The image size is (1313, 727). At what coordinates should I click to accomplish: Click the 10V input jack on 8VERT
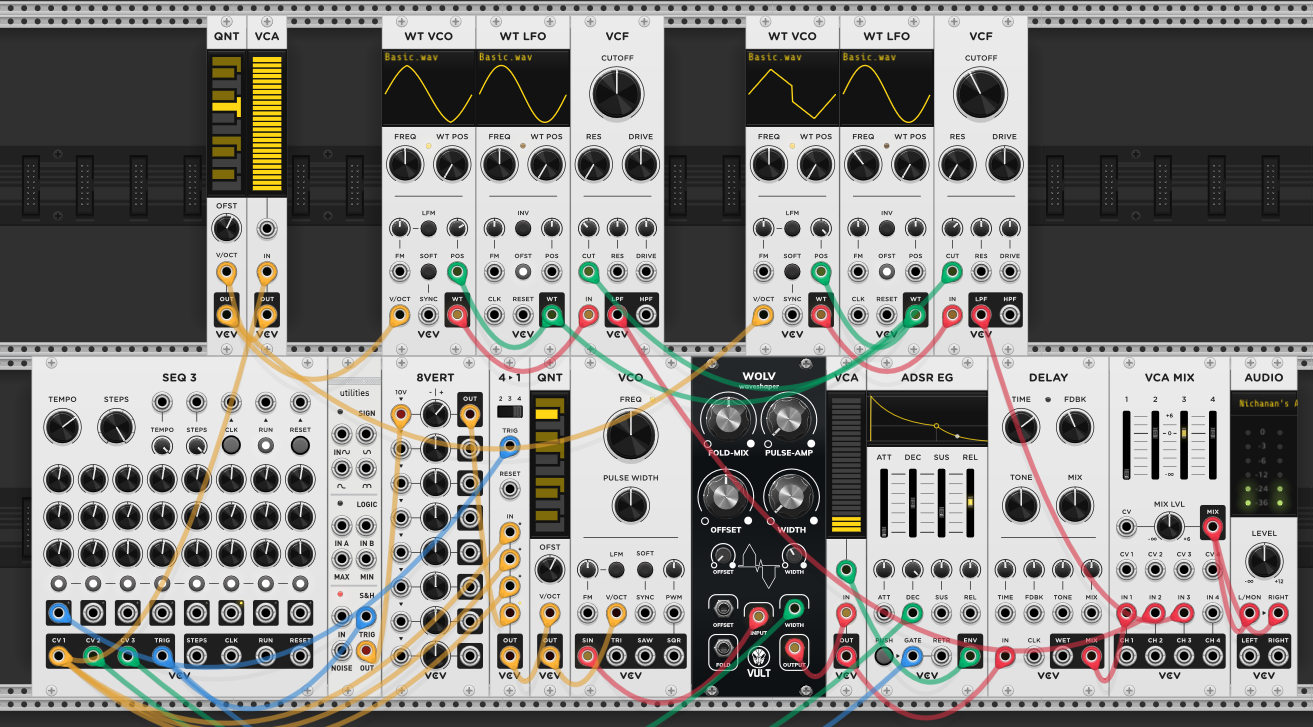pyautogui.click(x=401, y=413)
